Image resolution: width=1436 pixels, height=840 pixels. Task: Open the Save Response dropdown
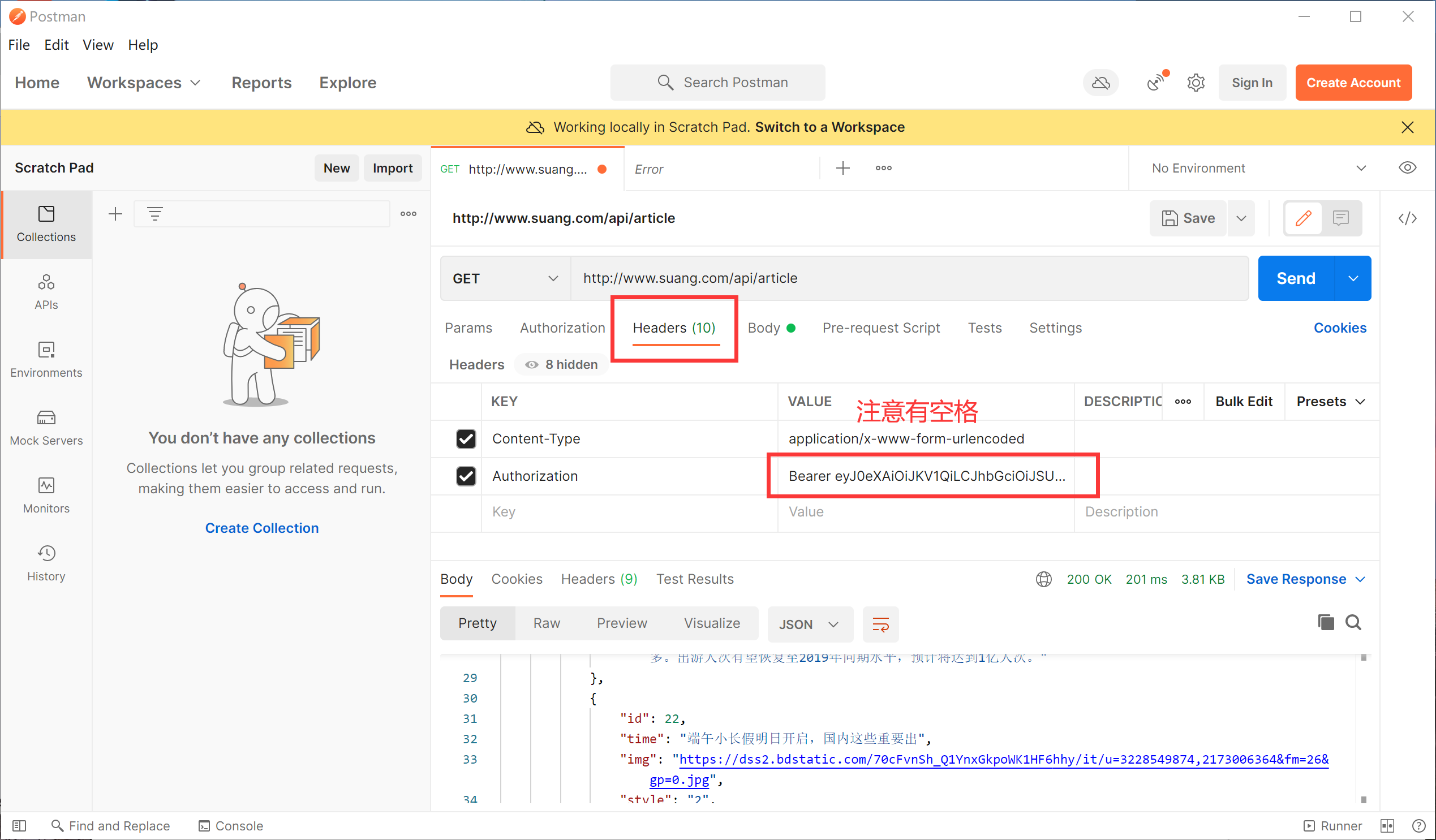click(1305, 579)
